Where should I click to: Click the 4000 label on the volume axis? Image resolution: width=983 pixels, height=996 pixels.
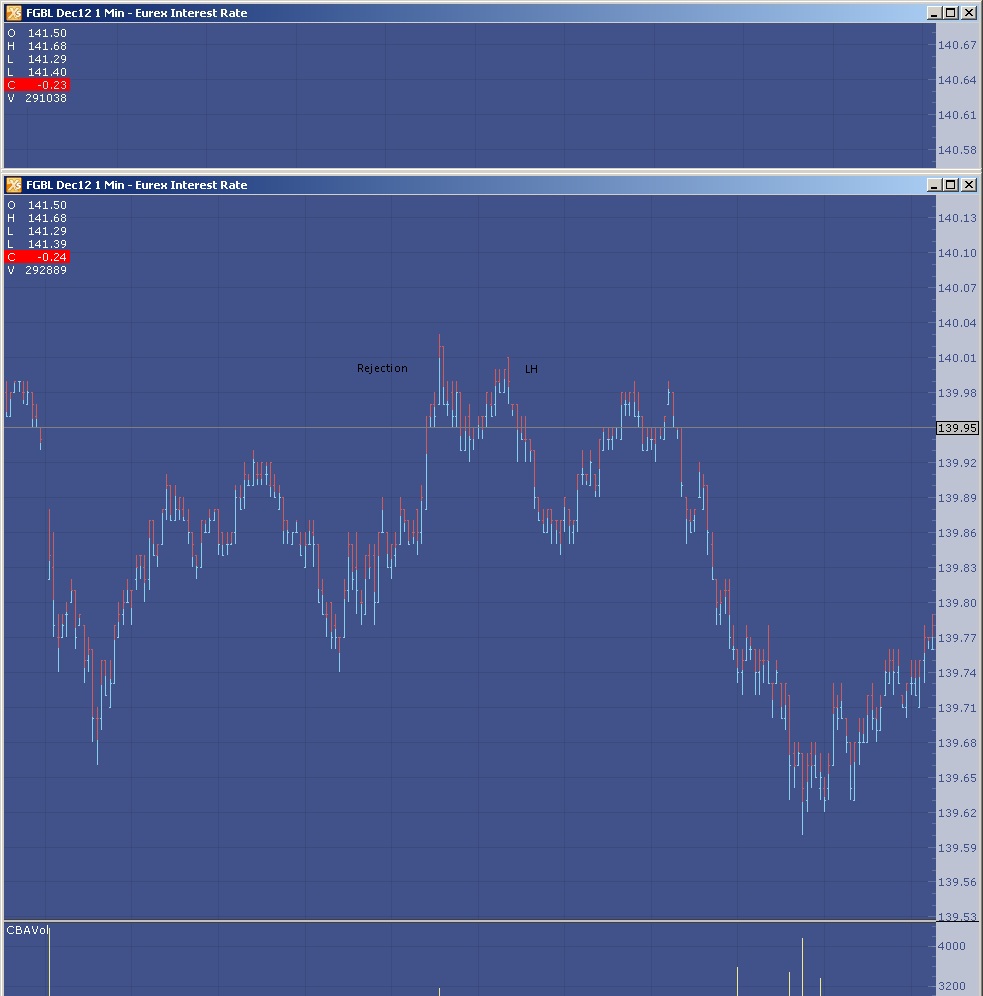[952, 946]
